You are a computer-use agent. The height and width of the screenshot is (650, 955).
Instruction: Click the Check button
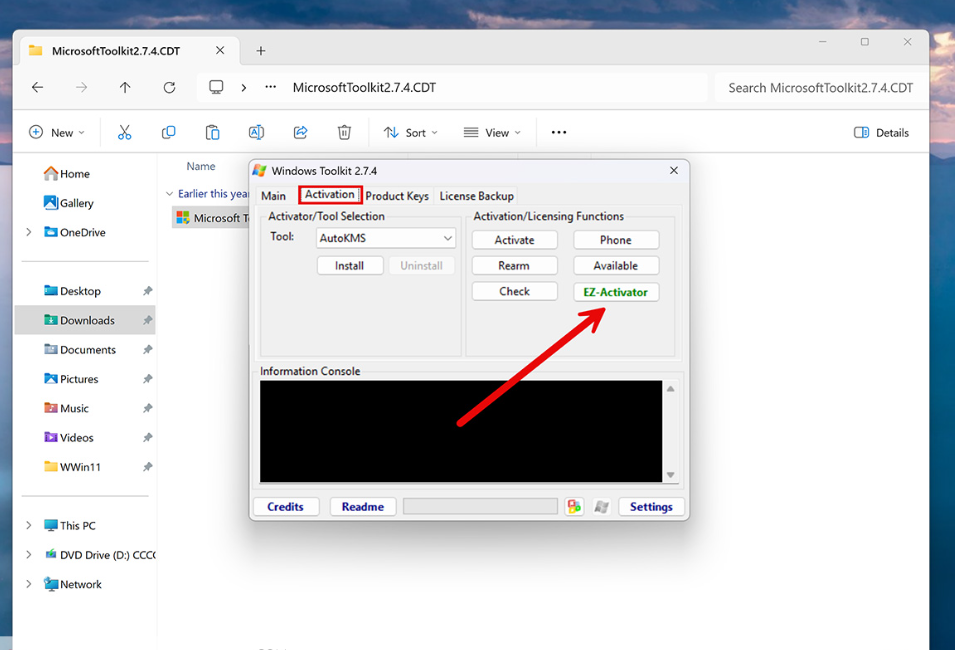point(514,291)
